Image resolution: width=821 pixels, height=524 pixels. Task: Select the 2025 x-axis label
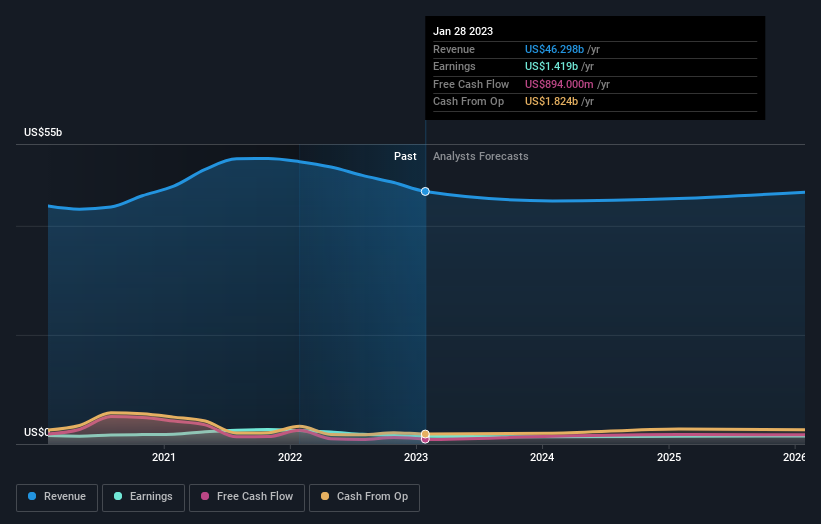(x=669, y=457)
